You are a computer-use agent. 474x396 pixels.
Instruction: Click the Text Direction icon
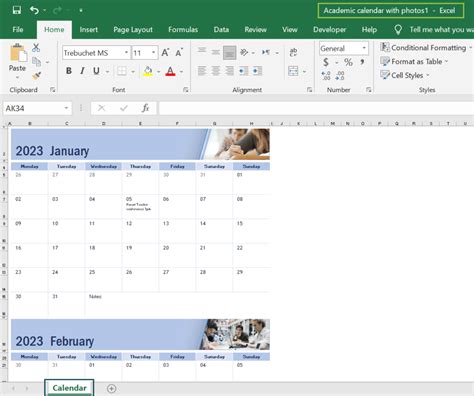point(266,52)
